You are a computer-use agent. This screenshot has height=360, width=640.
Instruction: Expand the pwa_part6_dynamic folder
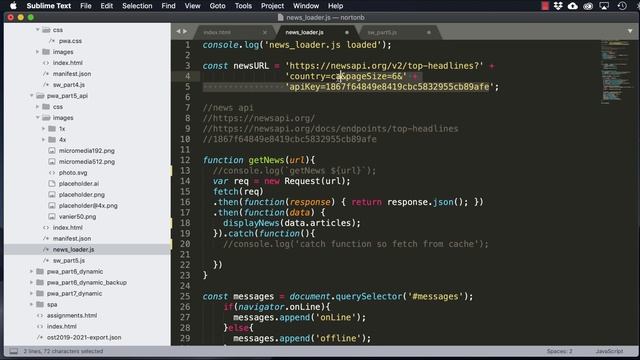click(x=31, y=271)
